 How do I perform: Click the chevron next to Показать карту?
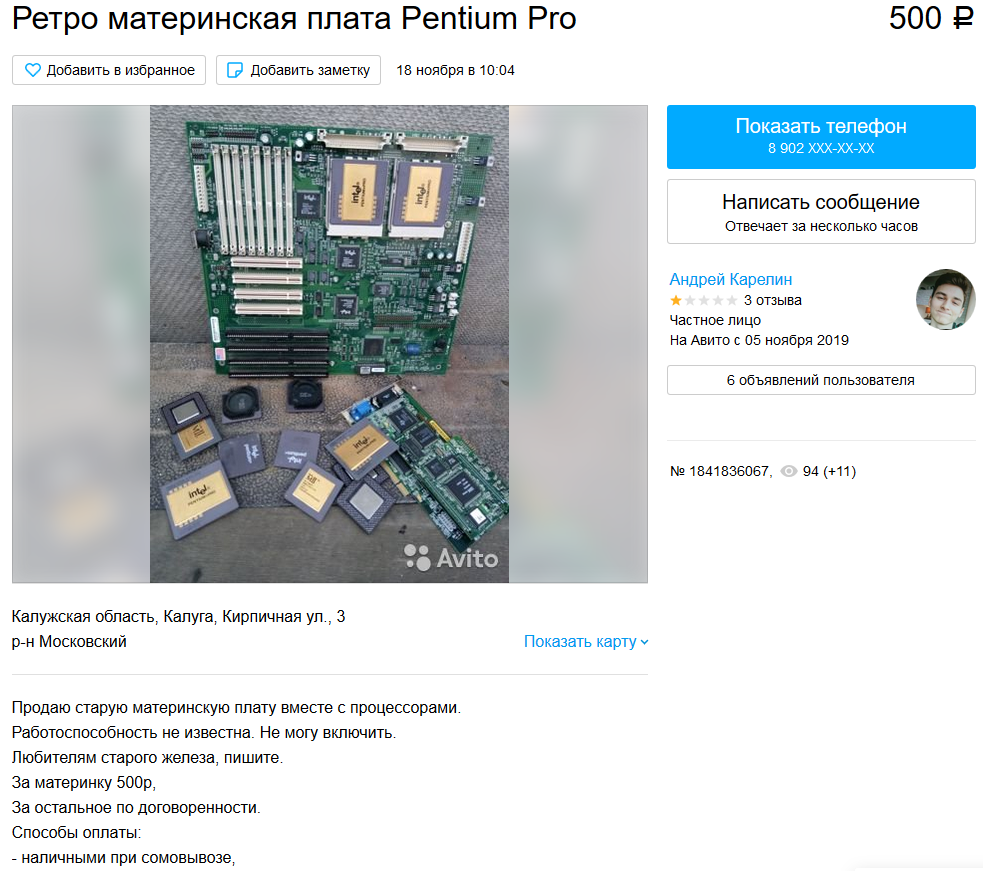pos(644,642)
